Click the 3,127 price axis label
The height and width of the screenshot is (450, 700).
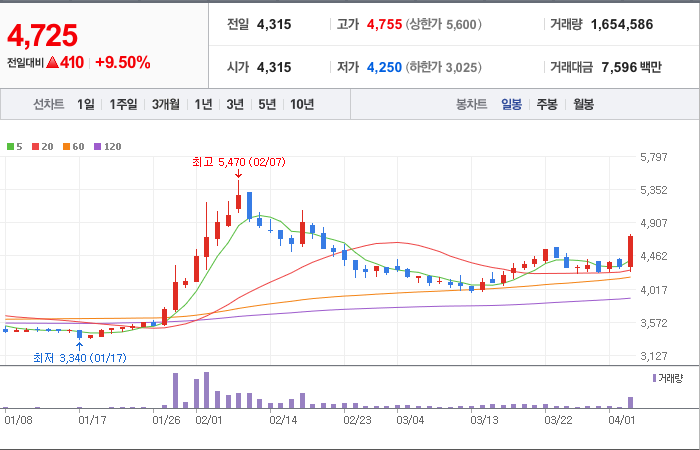pyautogui.click(x=654, y=356)
